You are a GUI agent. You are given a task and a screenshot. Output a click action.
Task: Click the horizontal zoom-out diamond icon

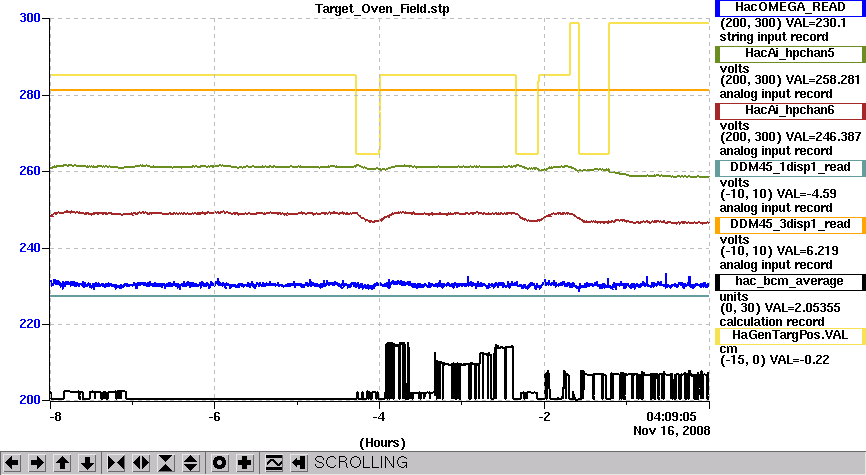click(141, 463)
